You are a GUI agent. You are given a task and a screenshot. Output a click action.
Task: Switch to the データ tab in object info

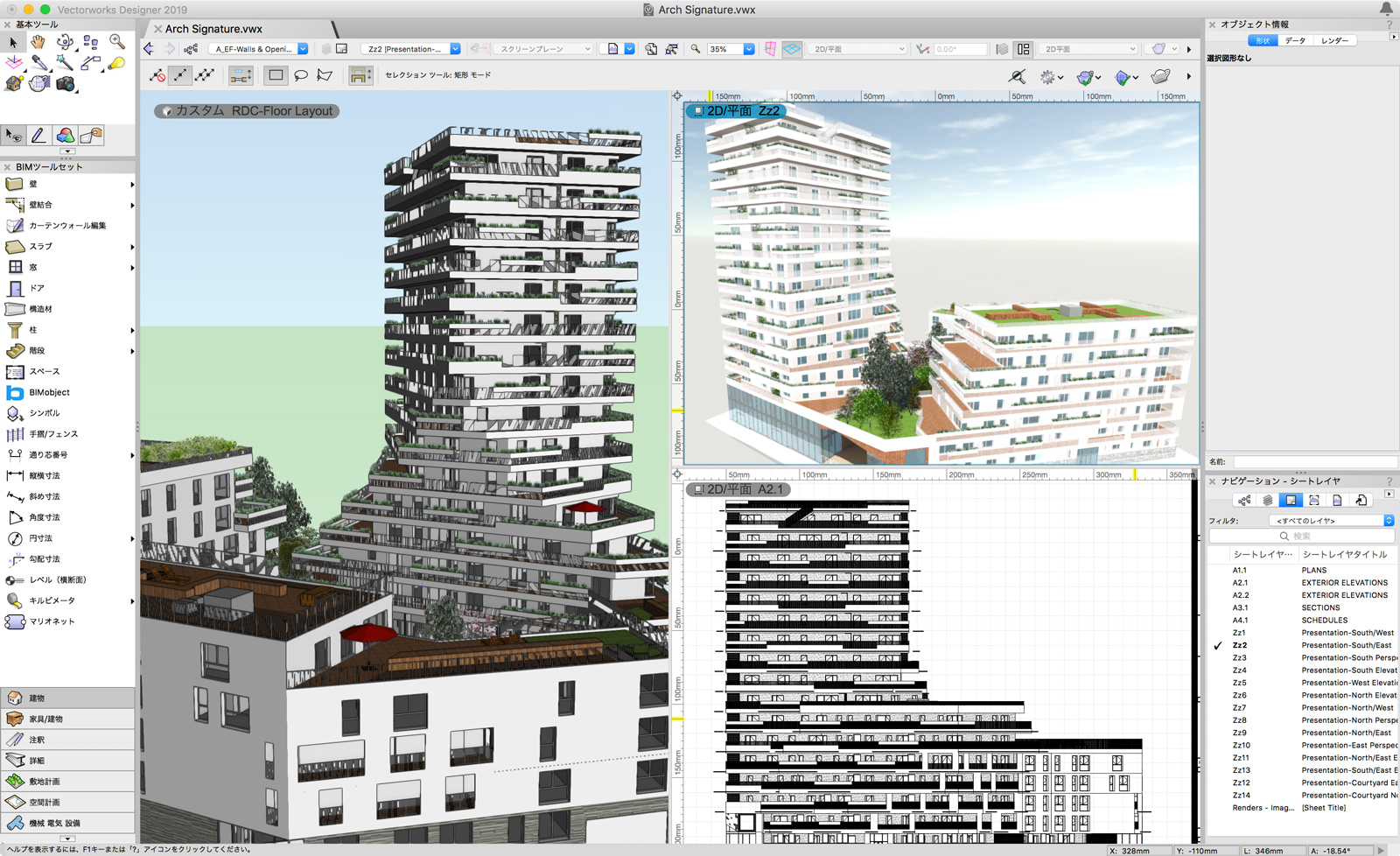1295,40
